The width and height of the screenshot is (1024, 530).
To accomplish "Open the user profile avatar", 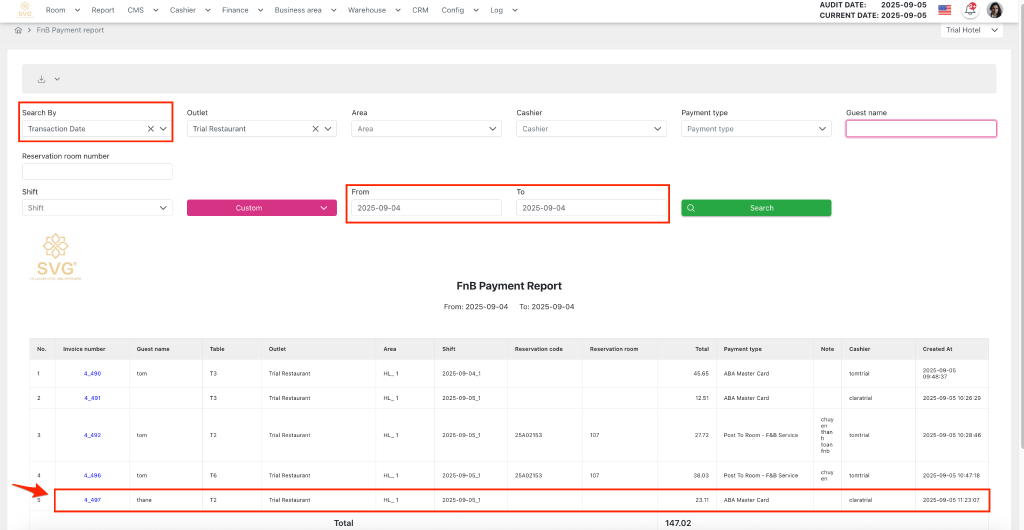I will tap(995, 10).
